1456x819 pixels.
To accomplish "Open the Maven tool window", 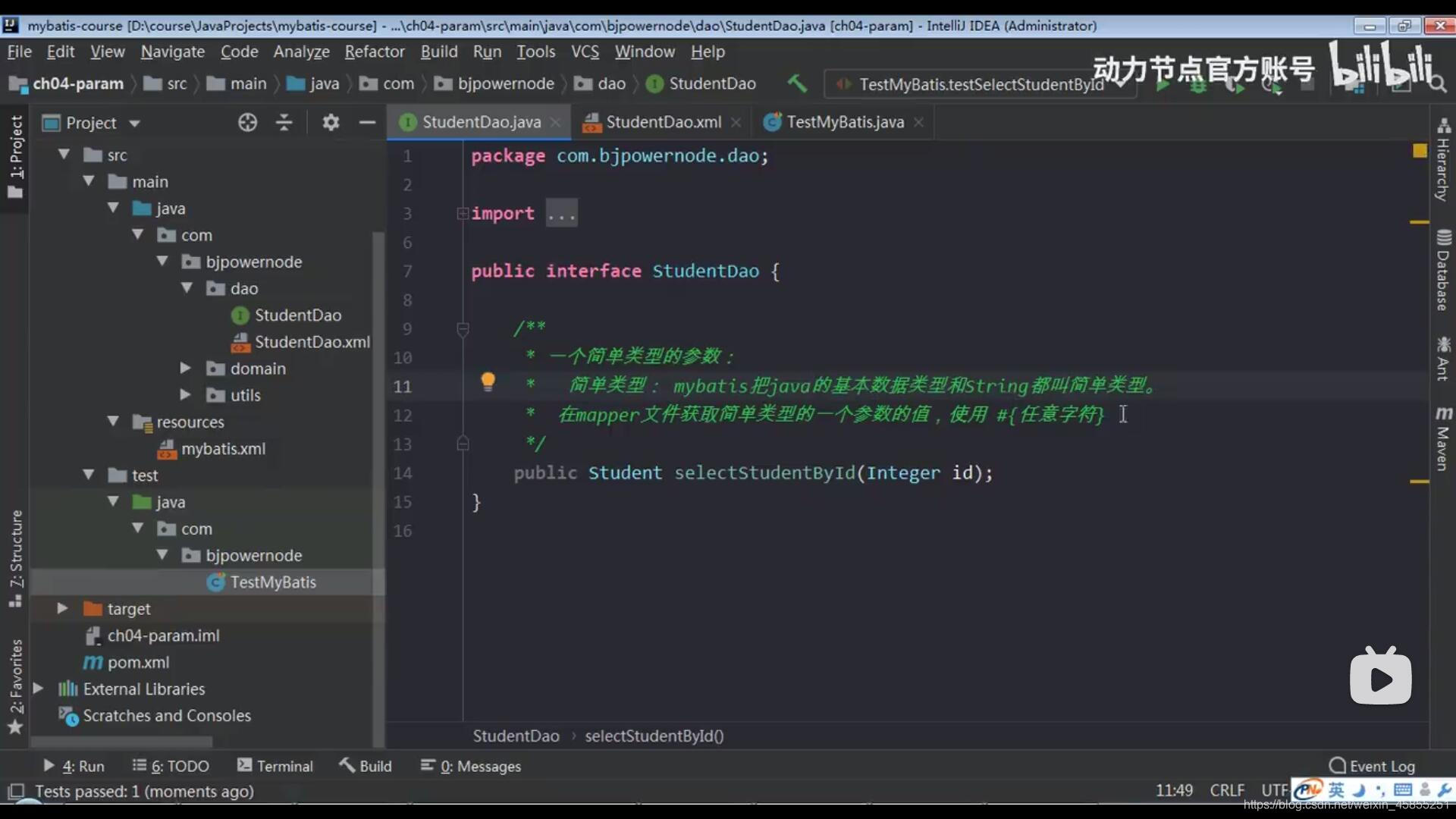I will [x=1442, y=439].
